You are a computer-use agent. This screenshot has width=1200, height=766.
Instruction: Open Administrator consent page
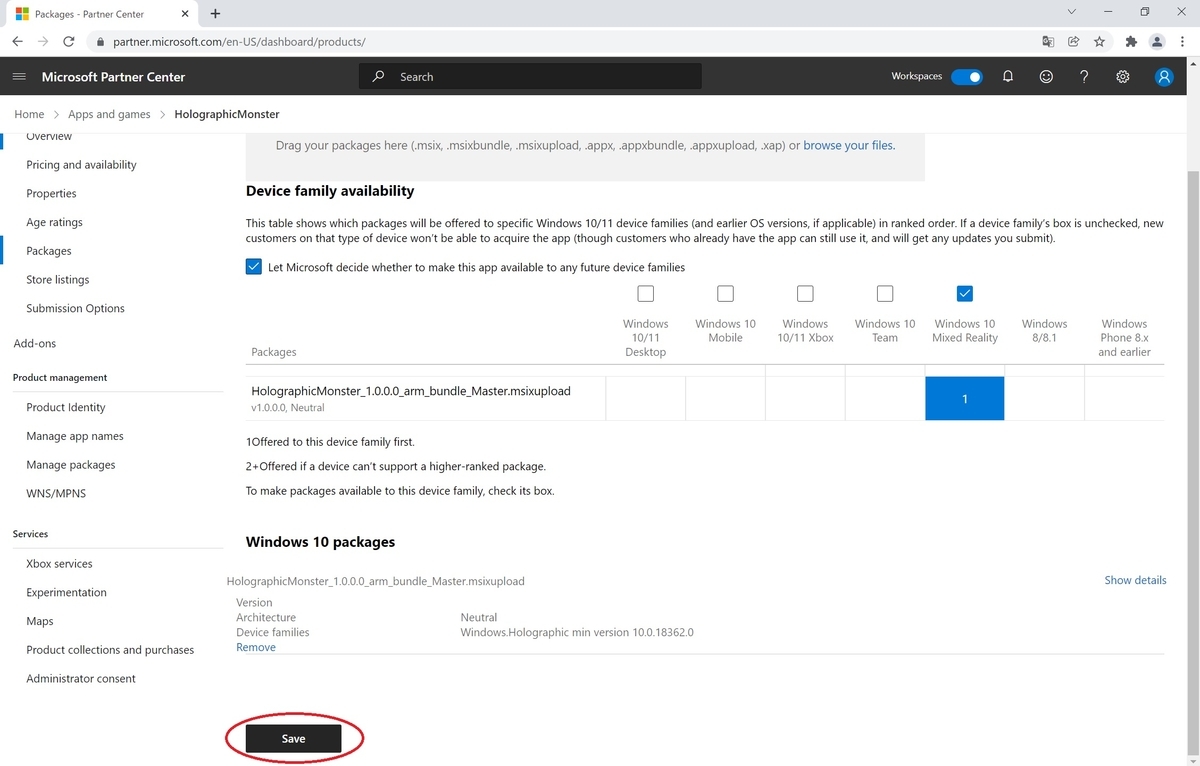pyautogui.click(x=81, y=679)
